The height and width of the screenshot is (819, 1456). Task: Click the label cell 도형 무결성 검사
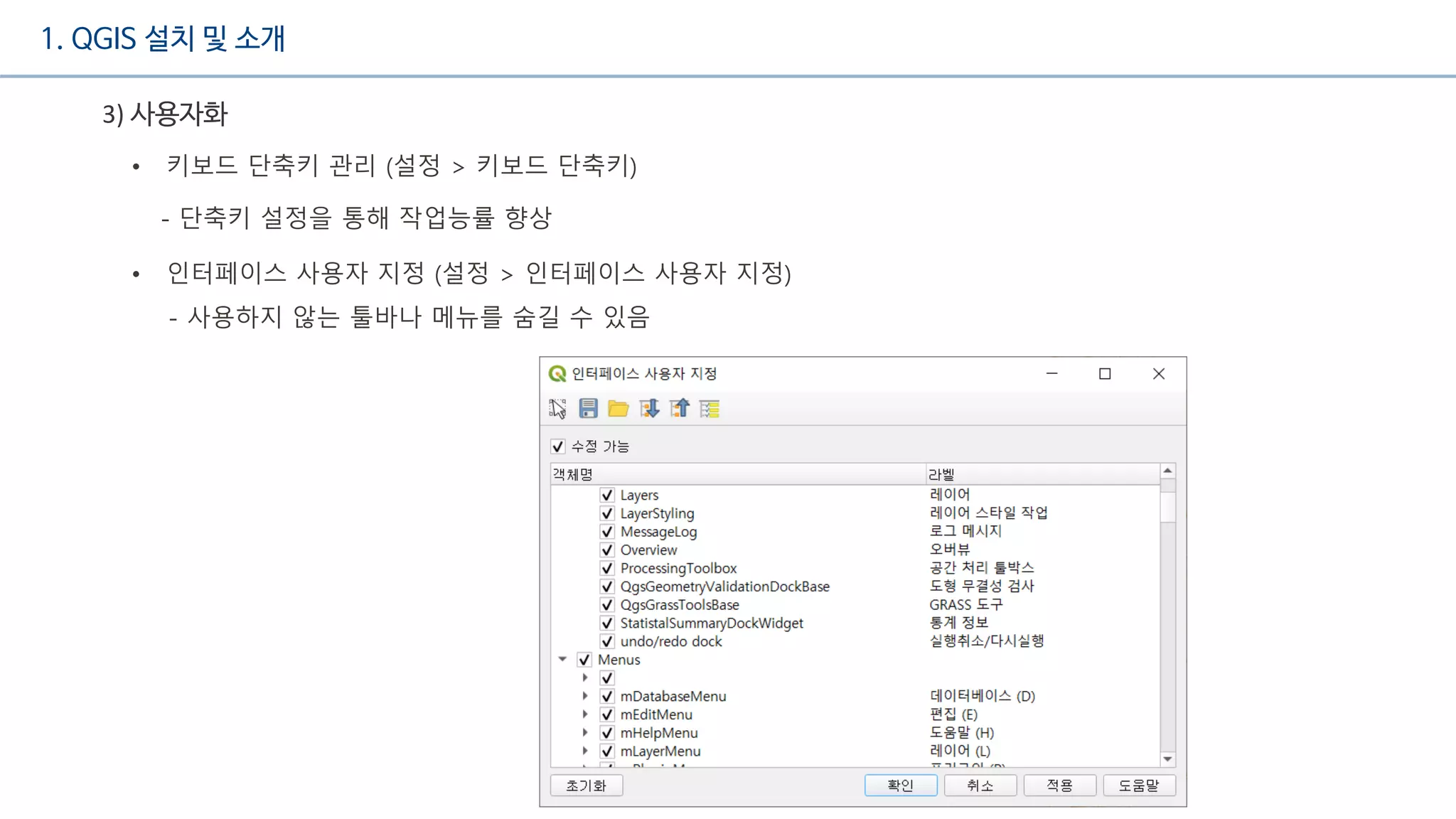click(x=982, y=586)
